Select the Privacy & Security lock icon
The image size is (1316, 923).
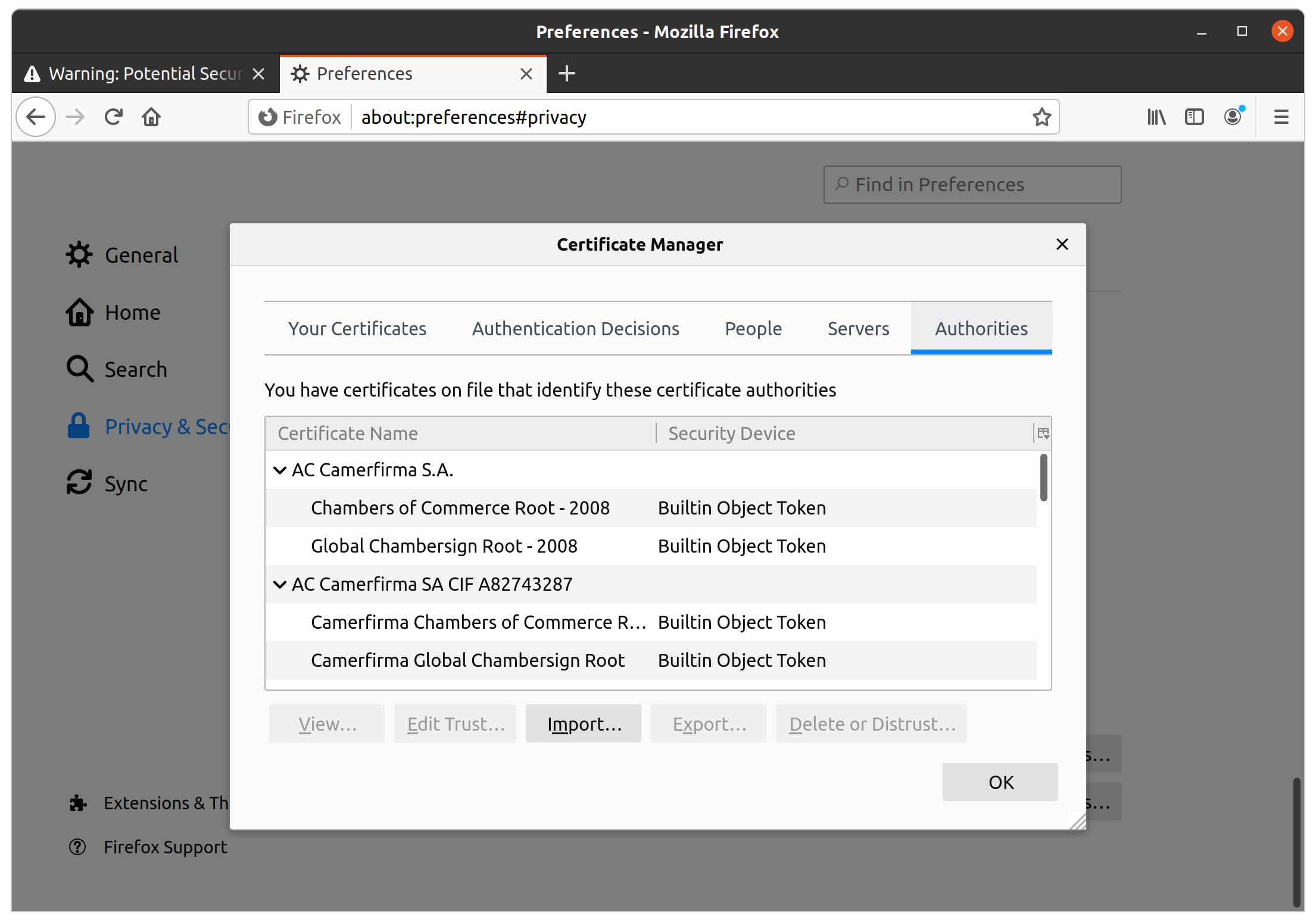pyautogui.click(x=79, y=426)
